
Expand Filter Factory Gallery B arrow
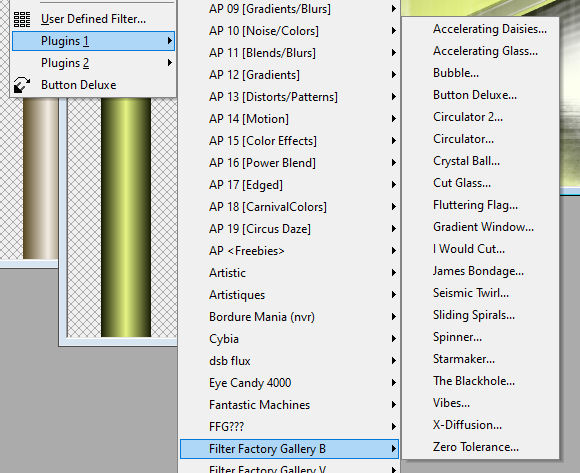(394, 449)
